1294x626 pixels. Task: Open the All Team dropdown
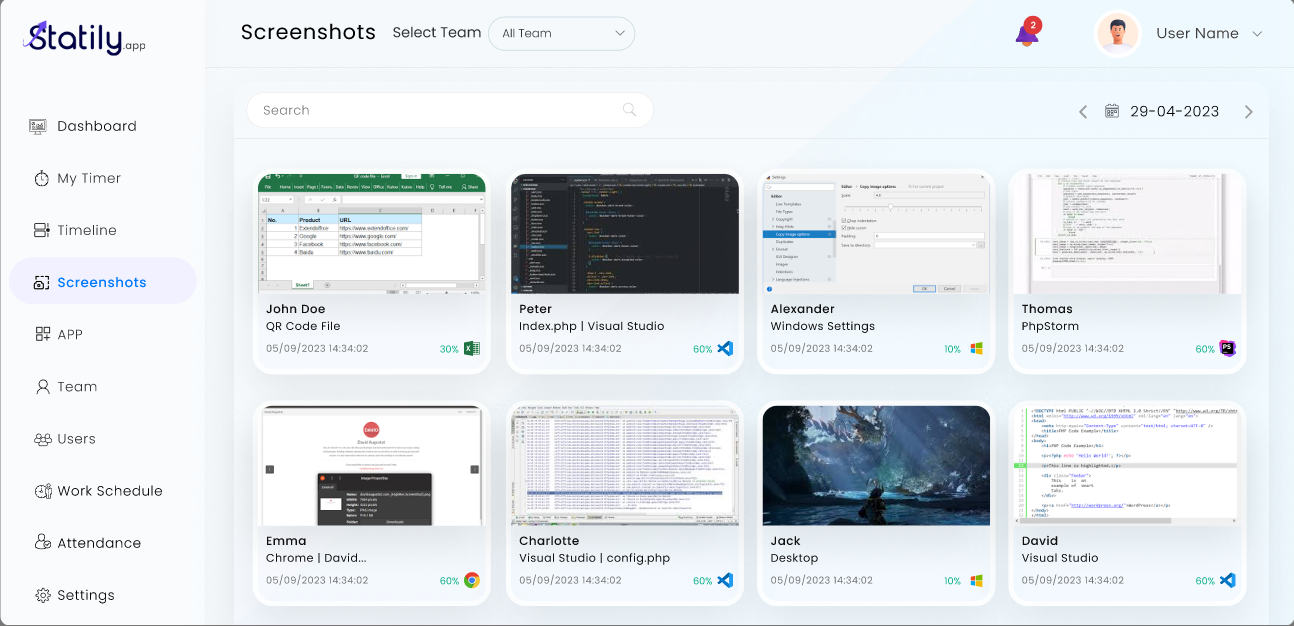[x=561, y=33]
